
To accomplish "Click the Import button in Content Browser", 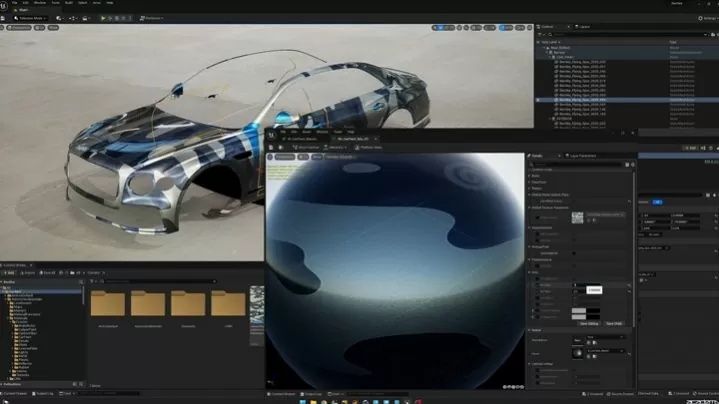I will [x=30, y=272].
